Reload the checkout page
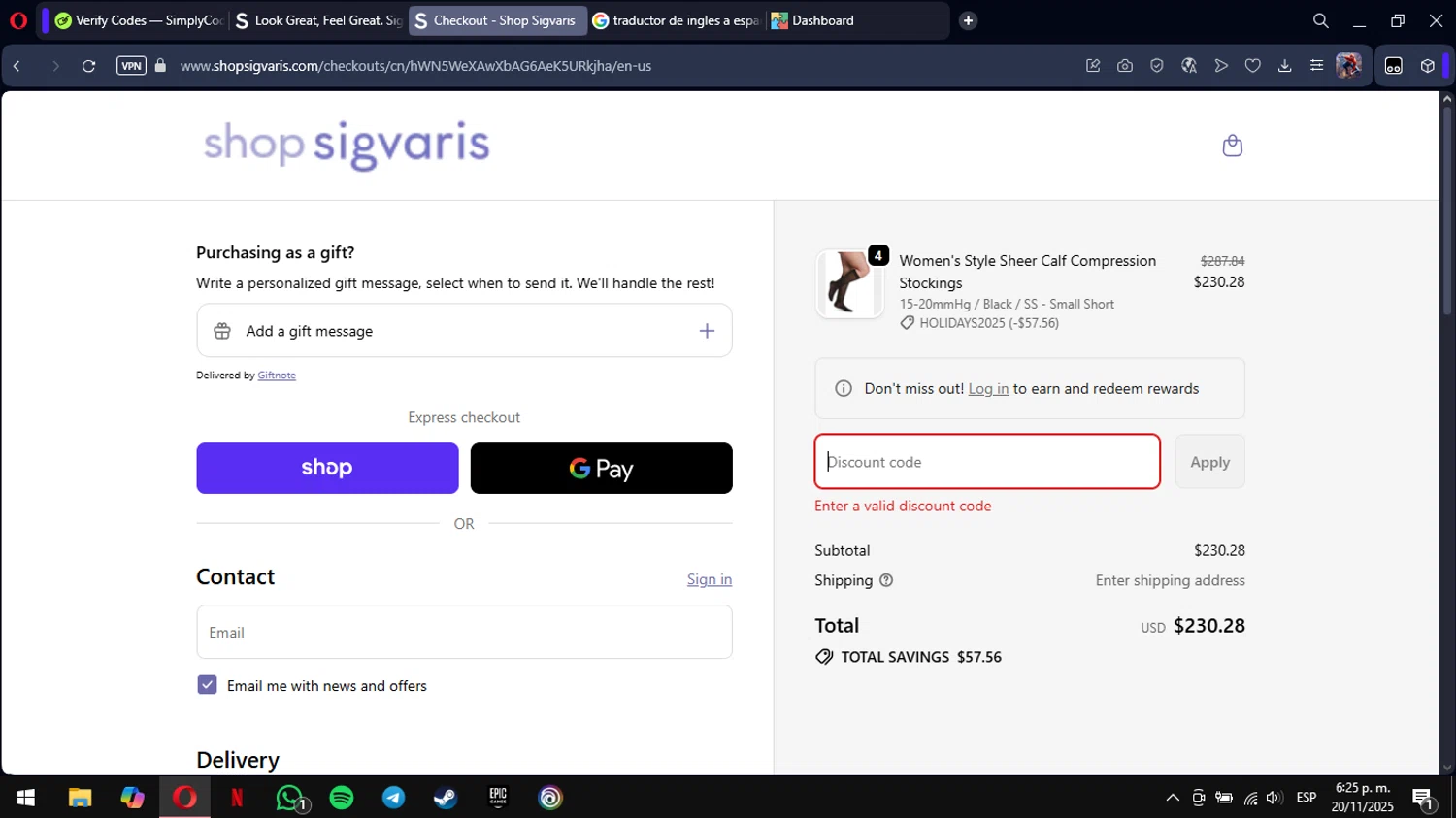The height and width of the screenshot is (818, 1456). [x=88, y=66]
